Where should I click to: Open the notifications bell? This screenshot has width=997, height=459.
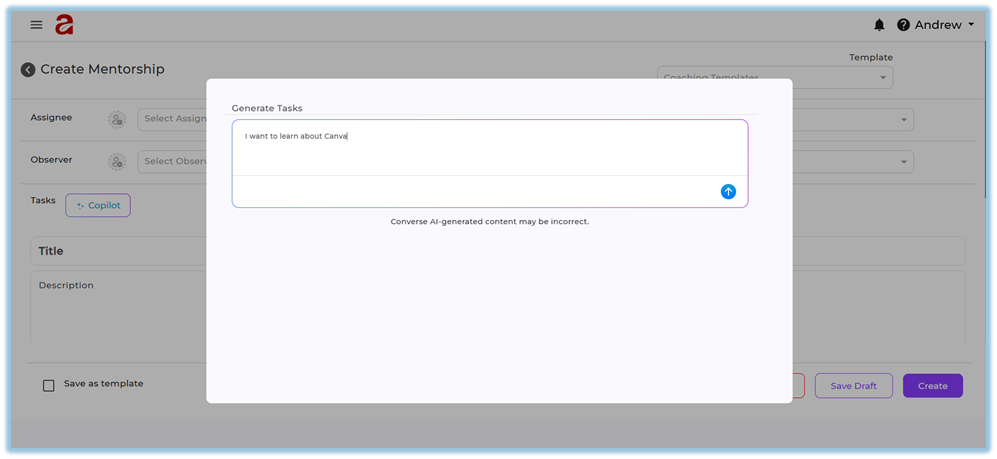point(880,25)
